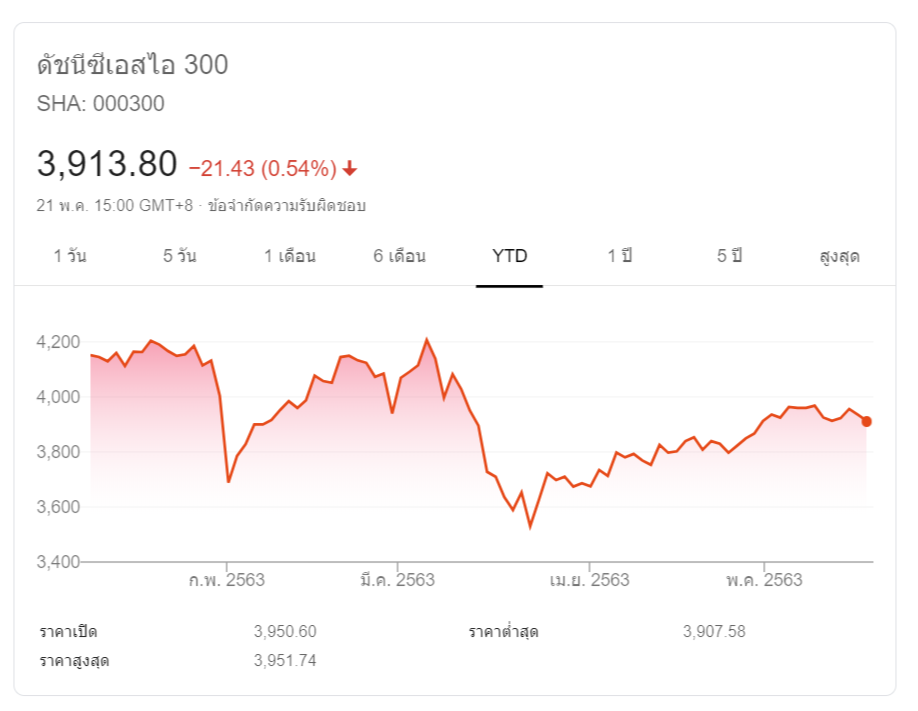Click the ก.พ. 2563 axis label
This screenshot has width=918, height=711.
(x=227, y=580)
